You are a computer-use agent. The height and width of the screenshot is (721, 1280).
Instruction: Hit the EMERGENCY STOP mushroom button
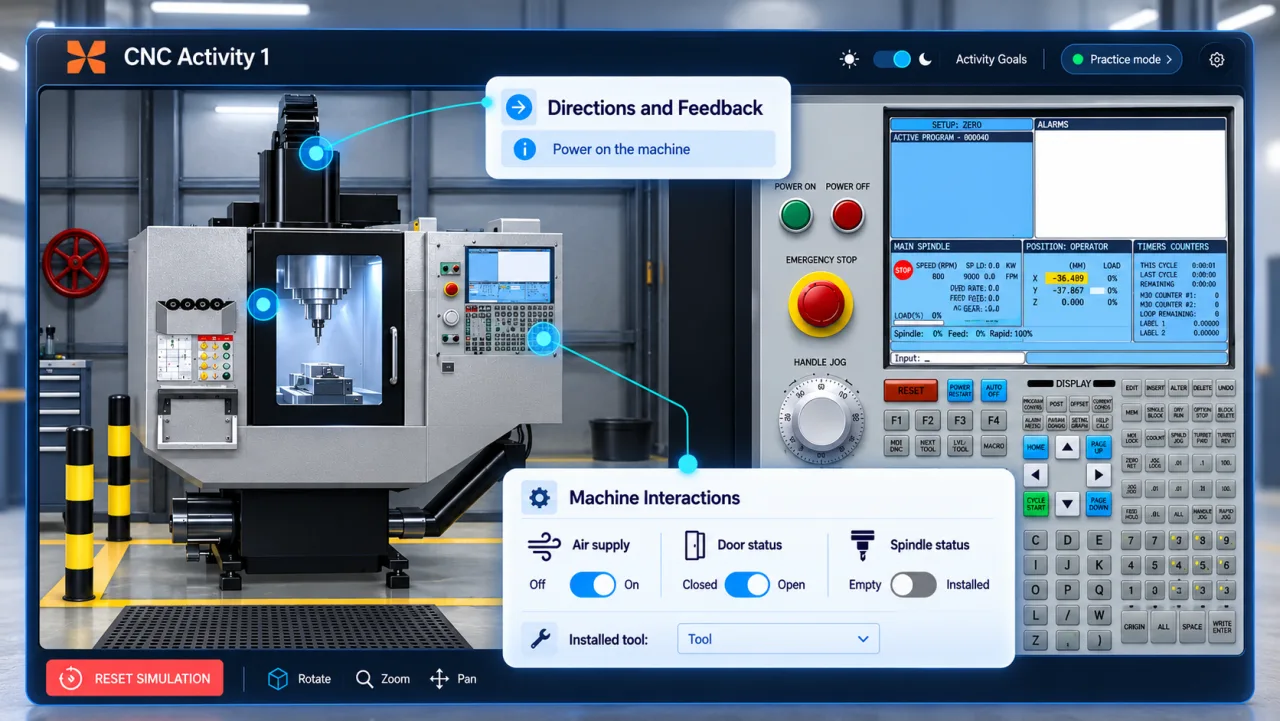point(821,303)
